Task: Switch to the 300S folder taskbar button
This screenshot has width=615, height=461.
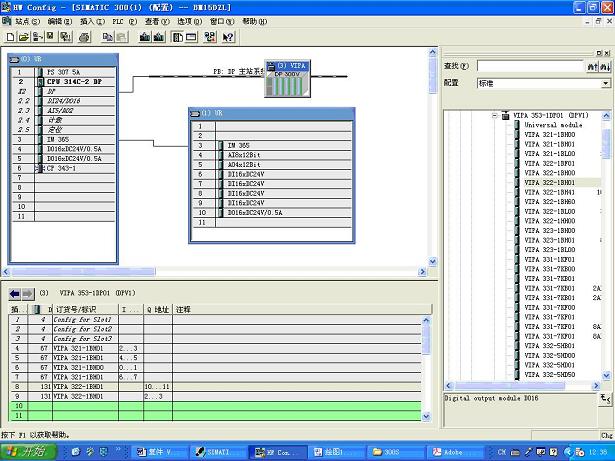Action: [x=395, y=452]
